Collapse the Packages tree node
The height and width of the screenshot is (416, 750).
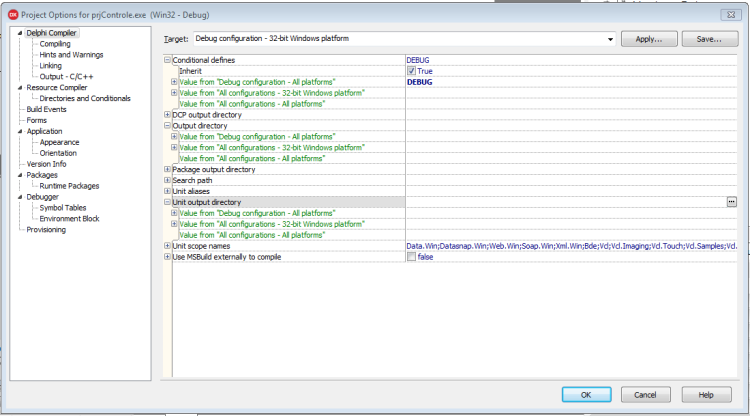pyautogui.click(x=20, y=175)
